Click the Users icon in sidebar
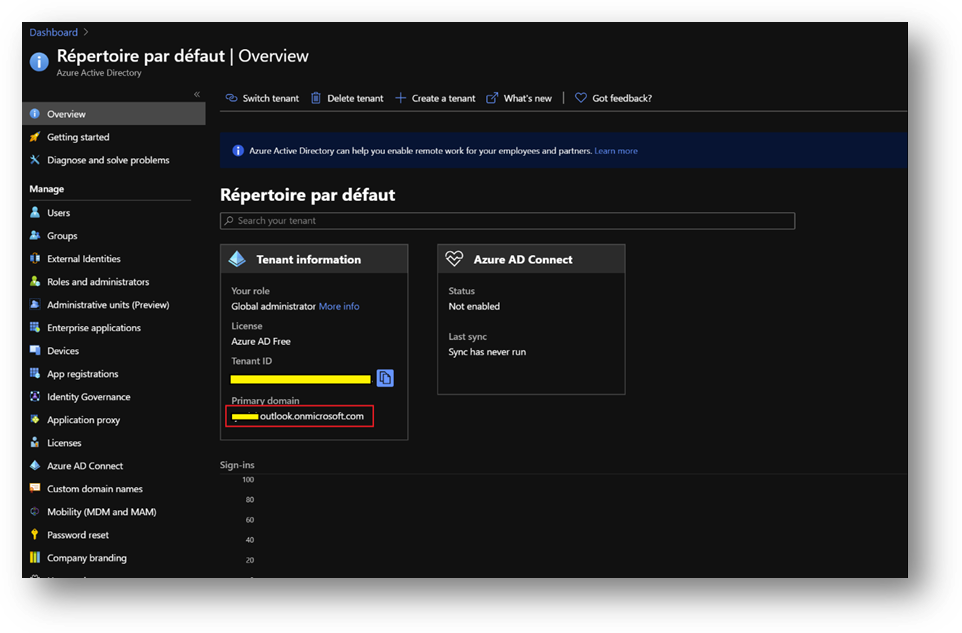This screenshot has width=962, height=633. [x=36, y=213]
